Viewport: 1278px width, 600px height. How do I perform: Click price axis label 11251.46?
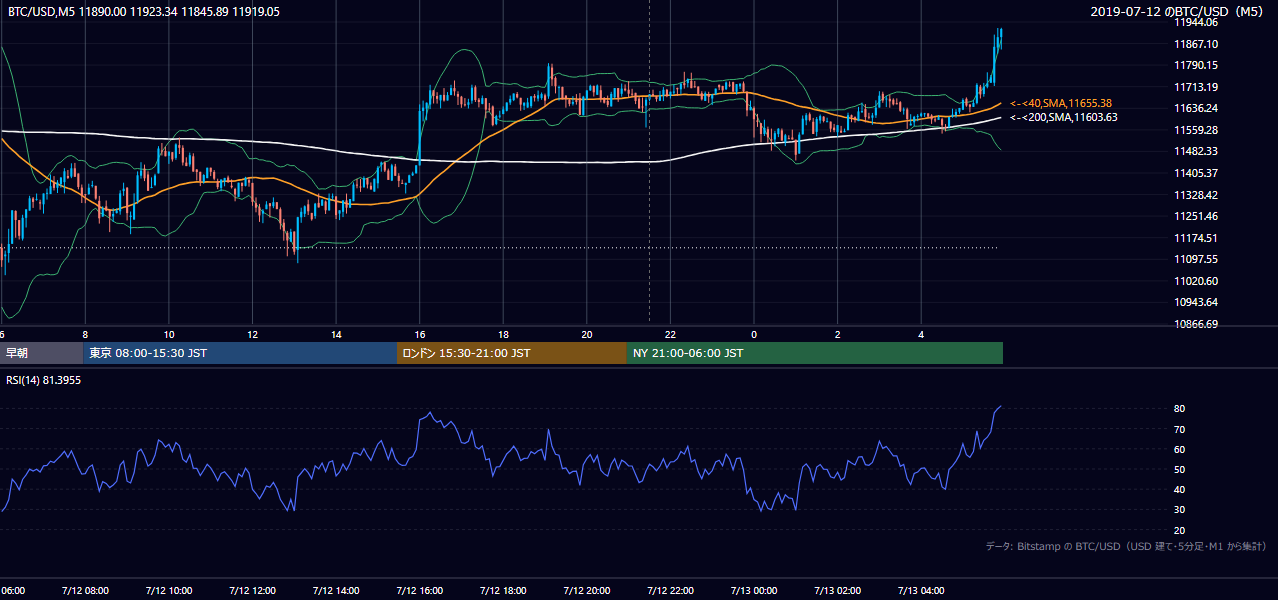pyautogui.click(x=1196, y=216)
